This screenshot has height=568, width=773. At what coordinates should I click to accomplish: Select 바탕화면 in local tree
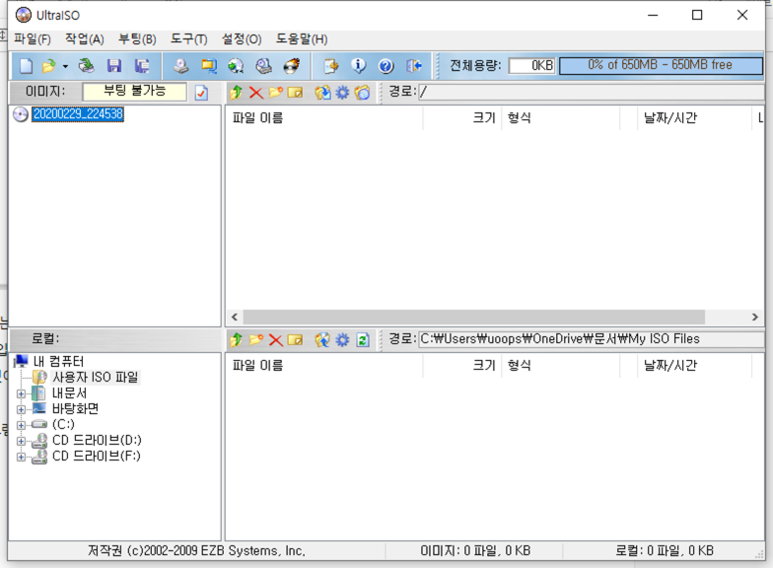click(75, 409)
